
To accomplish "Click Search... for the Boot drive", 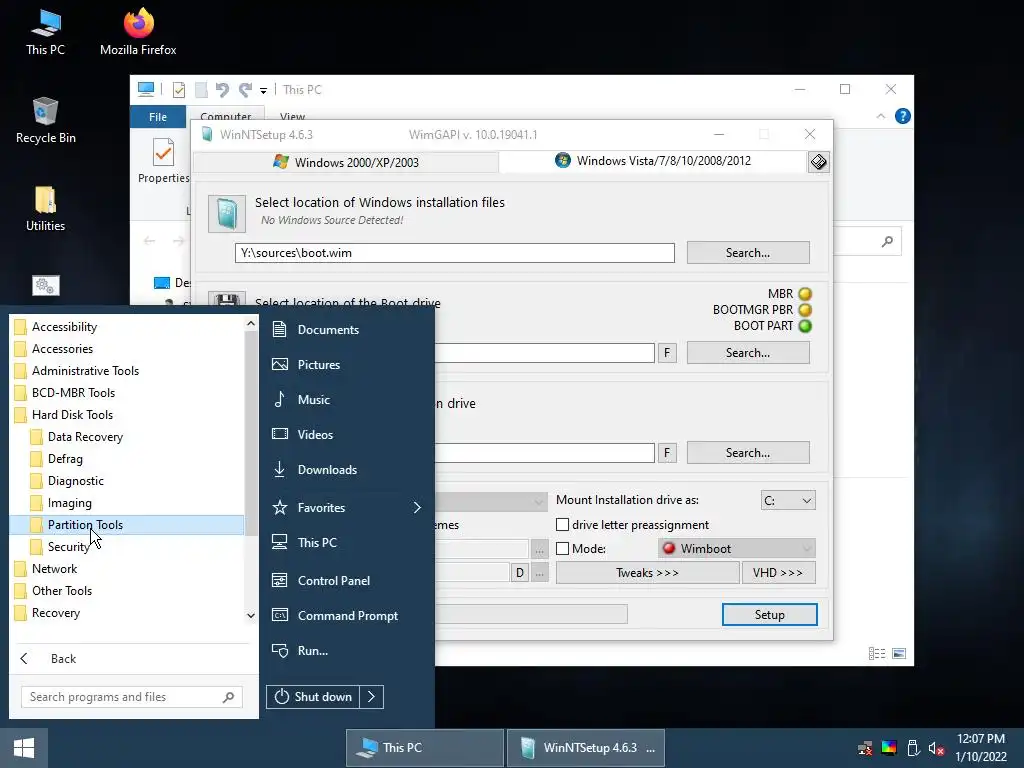I will pos(748,353).
